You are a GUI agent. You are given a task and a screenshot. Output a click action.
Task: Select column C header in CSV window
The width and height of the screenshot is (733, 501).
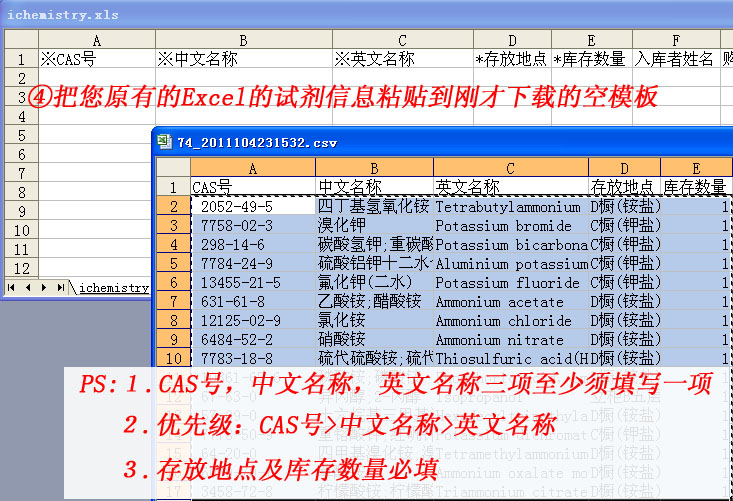pos(510,168)
